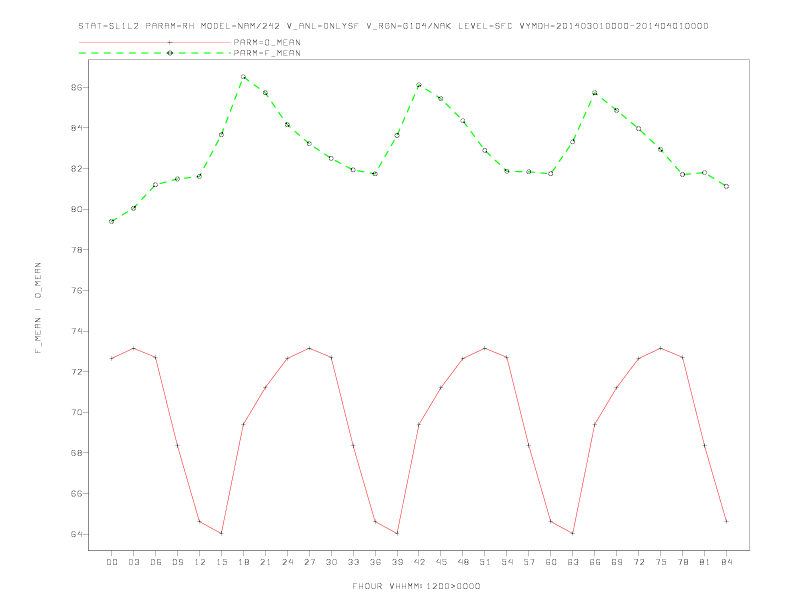The image size is (792, 612).
Task: Click the green F_MEAN peak marker at hour 18
Action: (x=243, y=77)
